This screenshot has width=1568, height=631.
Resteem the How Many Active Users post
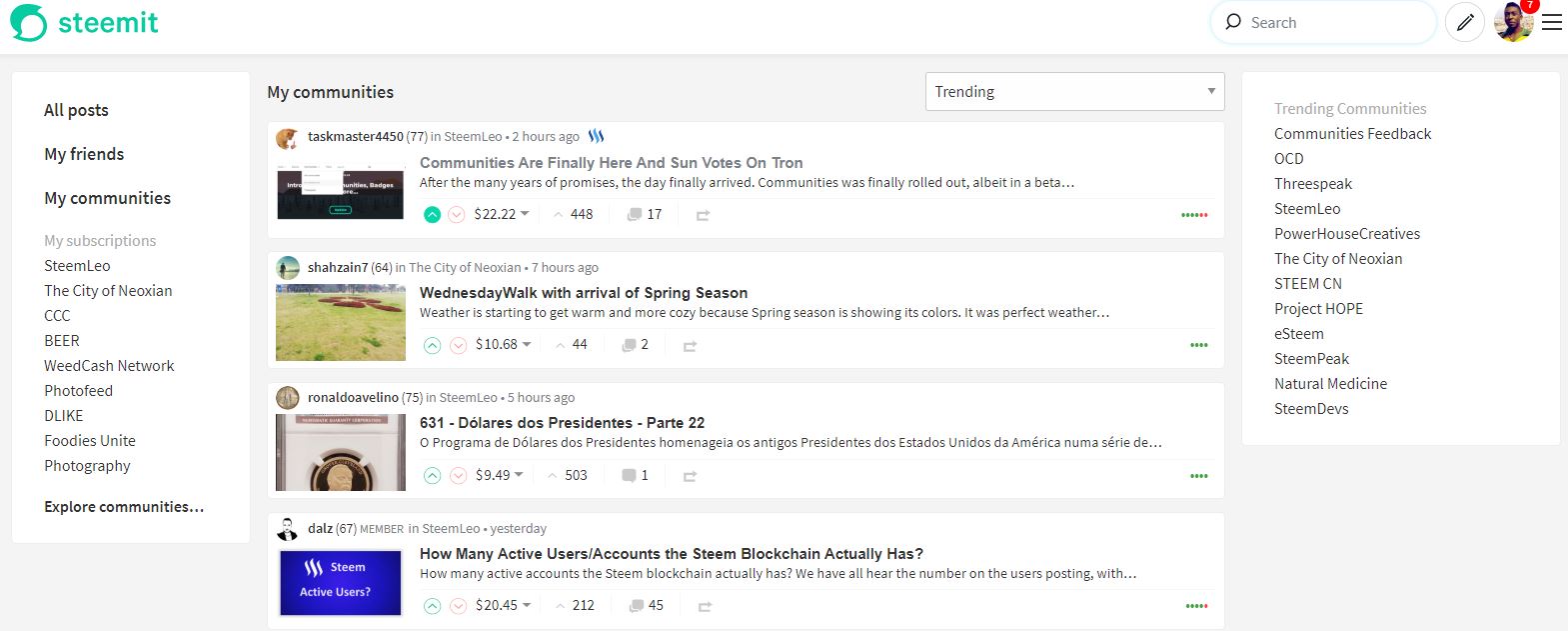(706, 606)
